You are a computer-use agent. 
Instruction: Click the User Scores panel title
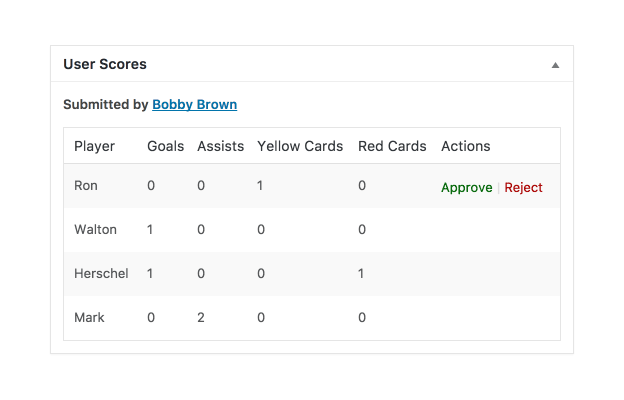tap(105, 64)
